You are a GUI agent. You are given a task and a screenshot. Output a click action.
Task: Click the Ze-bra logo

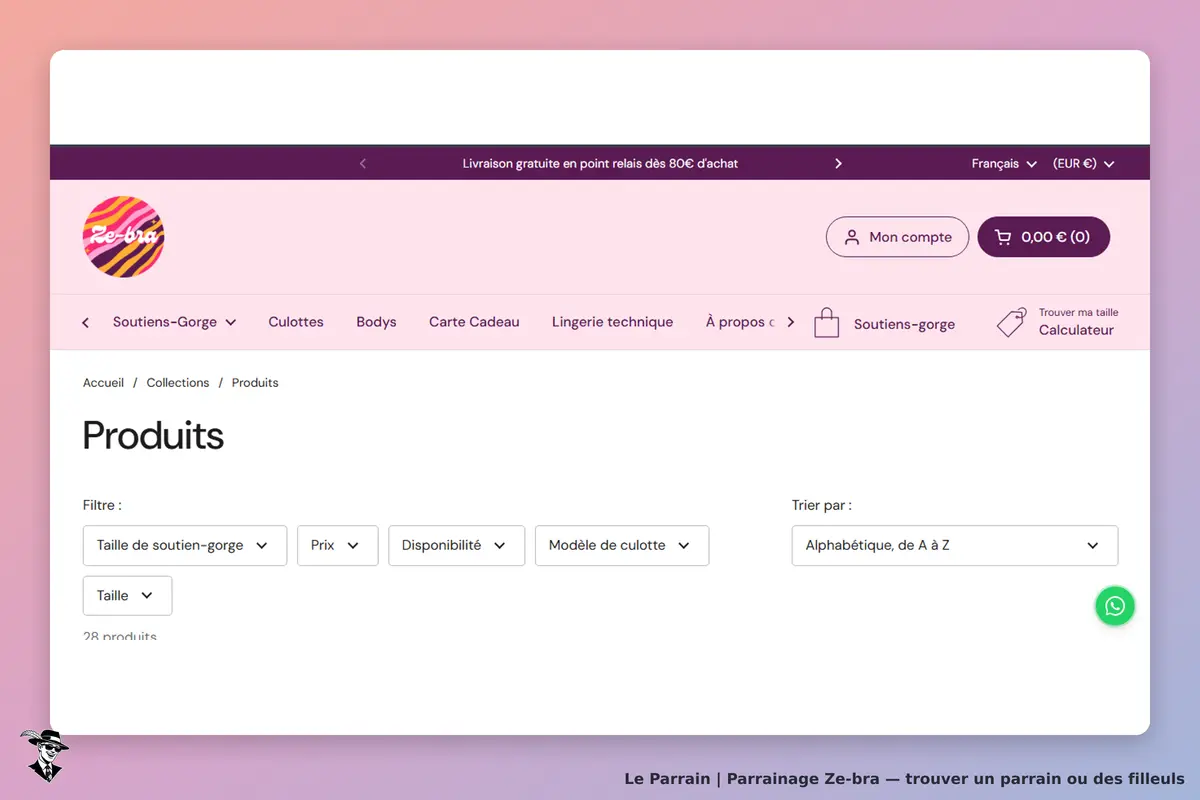(123, 237)
